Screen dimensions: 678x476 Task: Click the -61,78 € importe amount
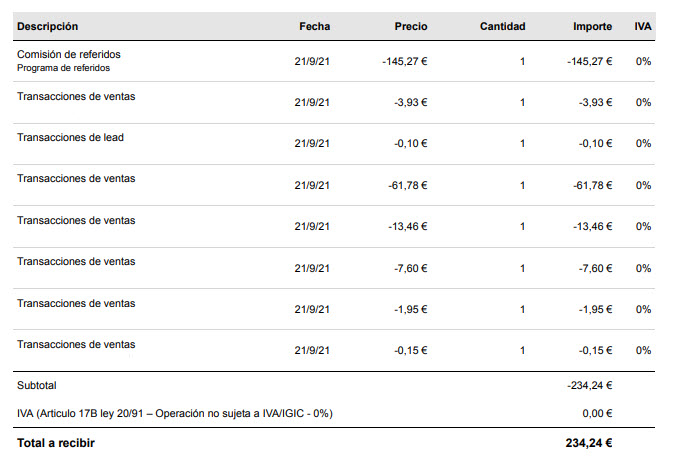[589, 185]
